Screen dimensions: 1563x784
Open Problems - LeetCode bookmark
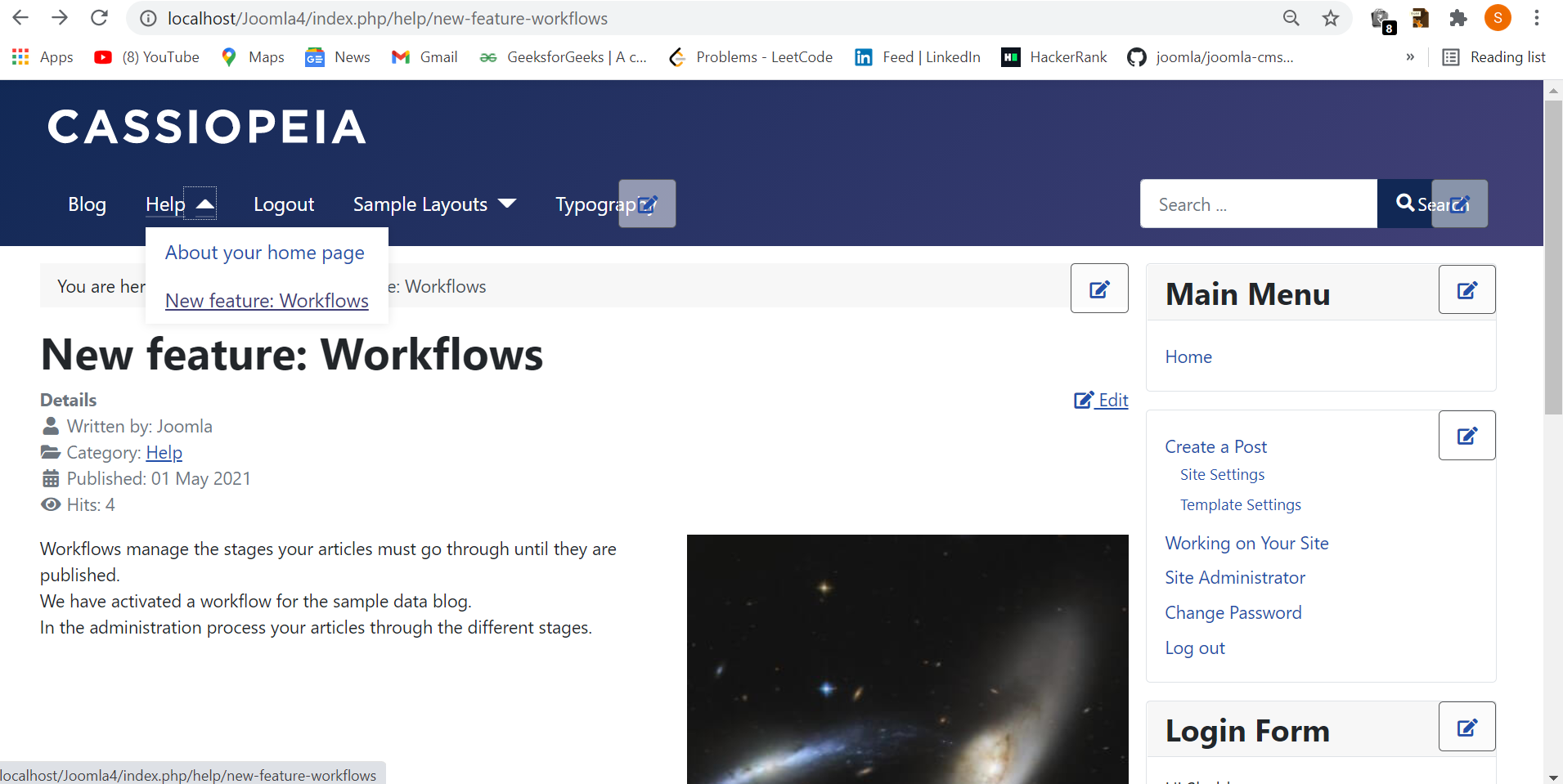(751, 57)
